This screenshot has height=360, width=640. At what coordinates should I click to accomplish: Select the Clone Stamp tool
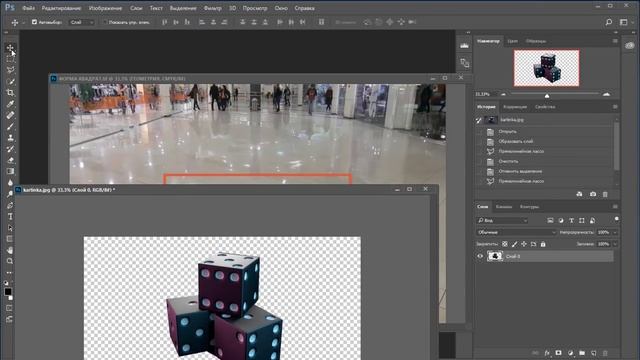[10, 138]
